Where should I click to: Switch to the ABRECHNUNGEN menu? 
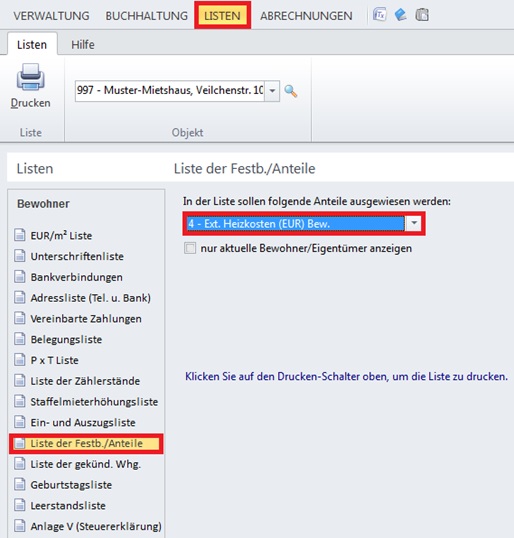coord(306,16)
